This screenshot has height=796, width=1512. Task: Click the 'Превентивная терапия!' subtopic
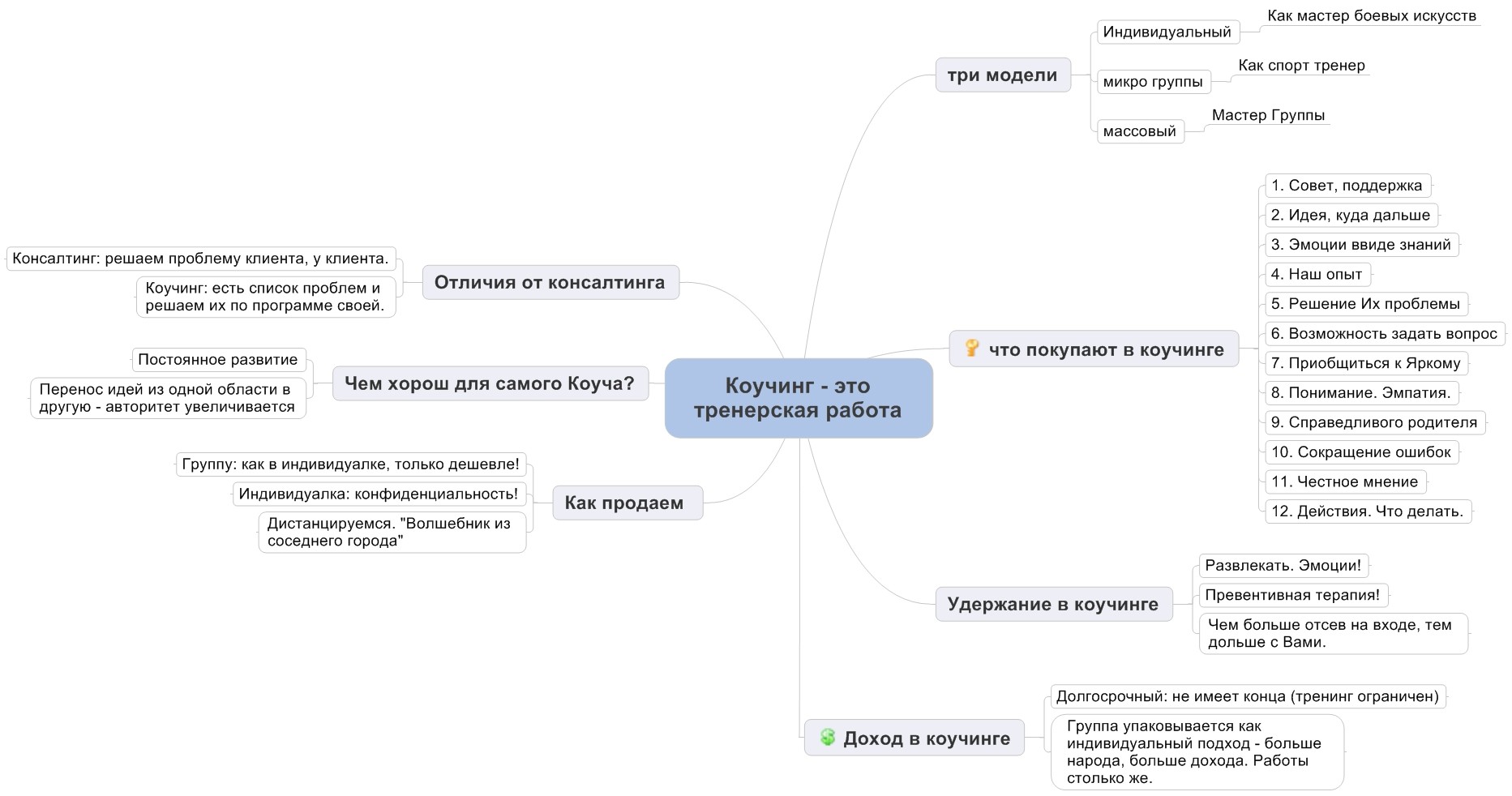[1293, 594]
